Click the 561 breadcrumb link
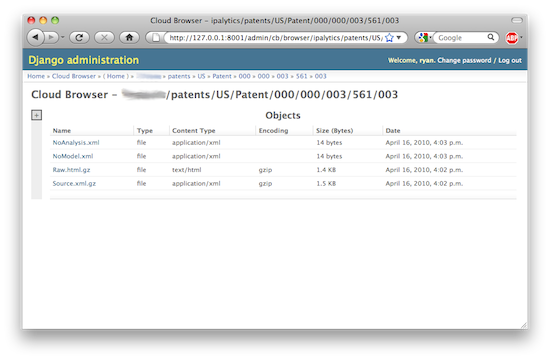 301,76
